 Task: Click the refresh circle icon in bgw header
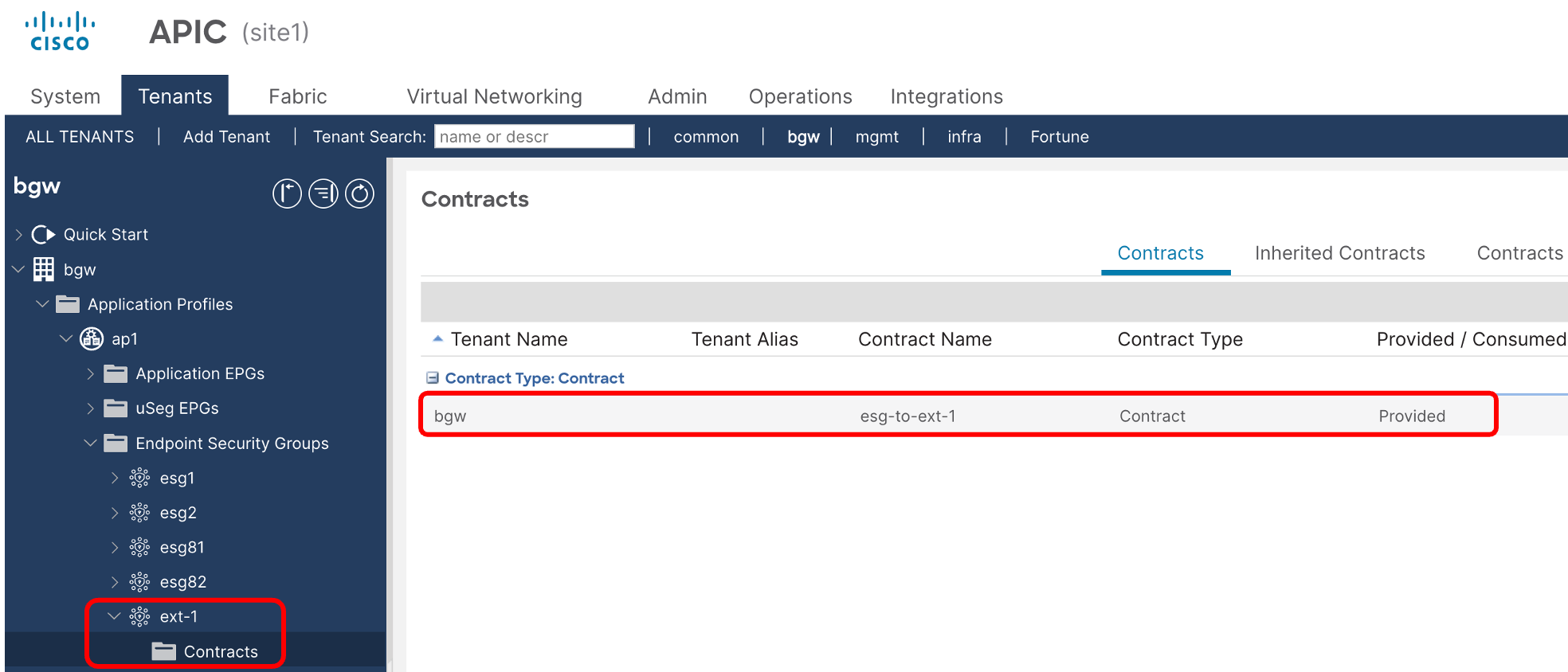tap(359, 193)
